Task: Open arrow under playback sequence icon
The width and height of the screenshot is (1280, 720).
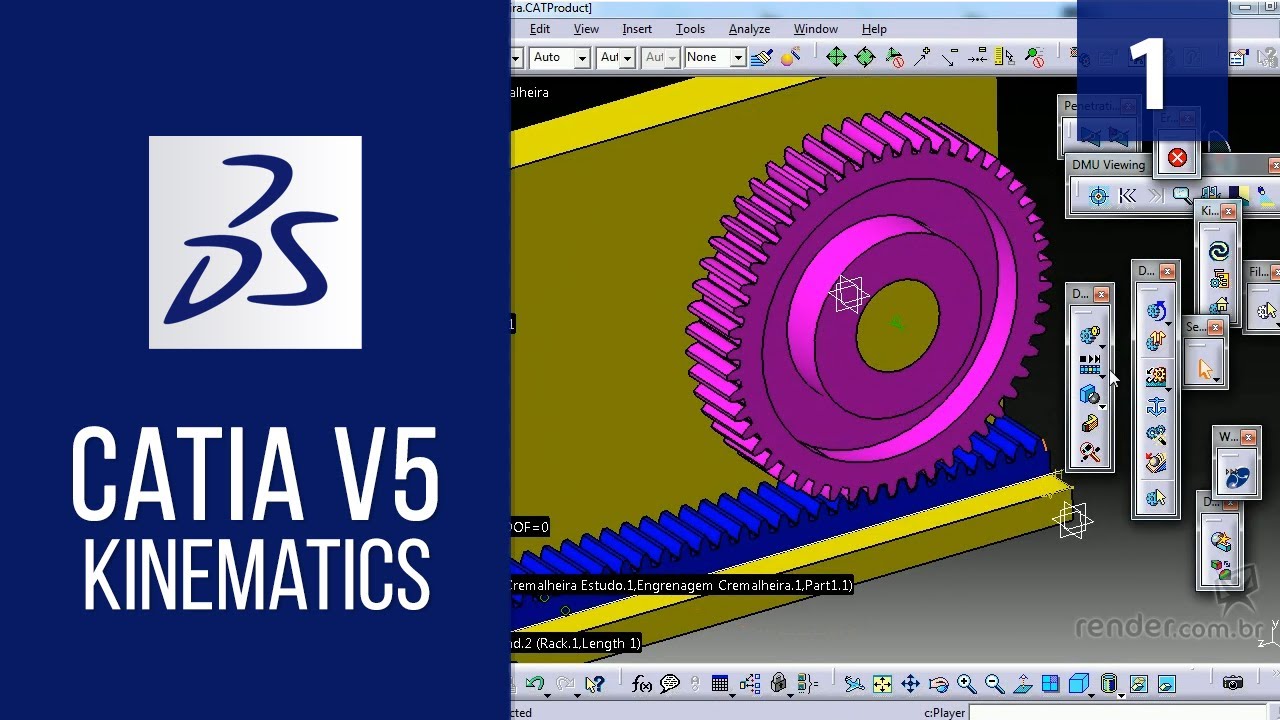Action: (x=1102, y=377)
